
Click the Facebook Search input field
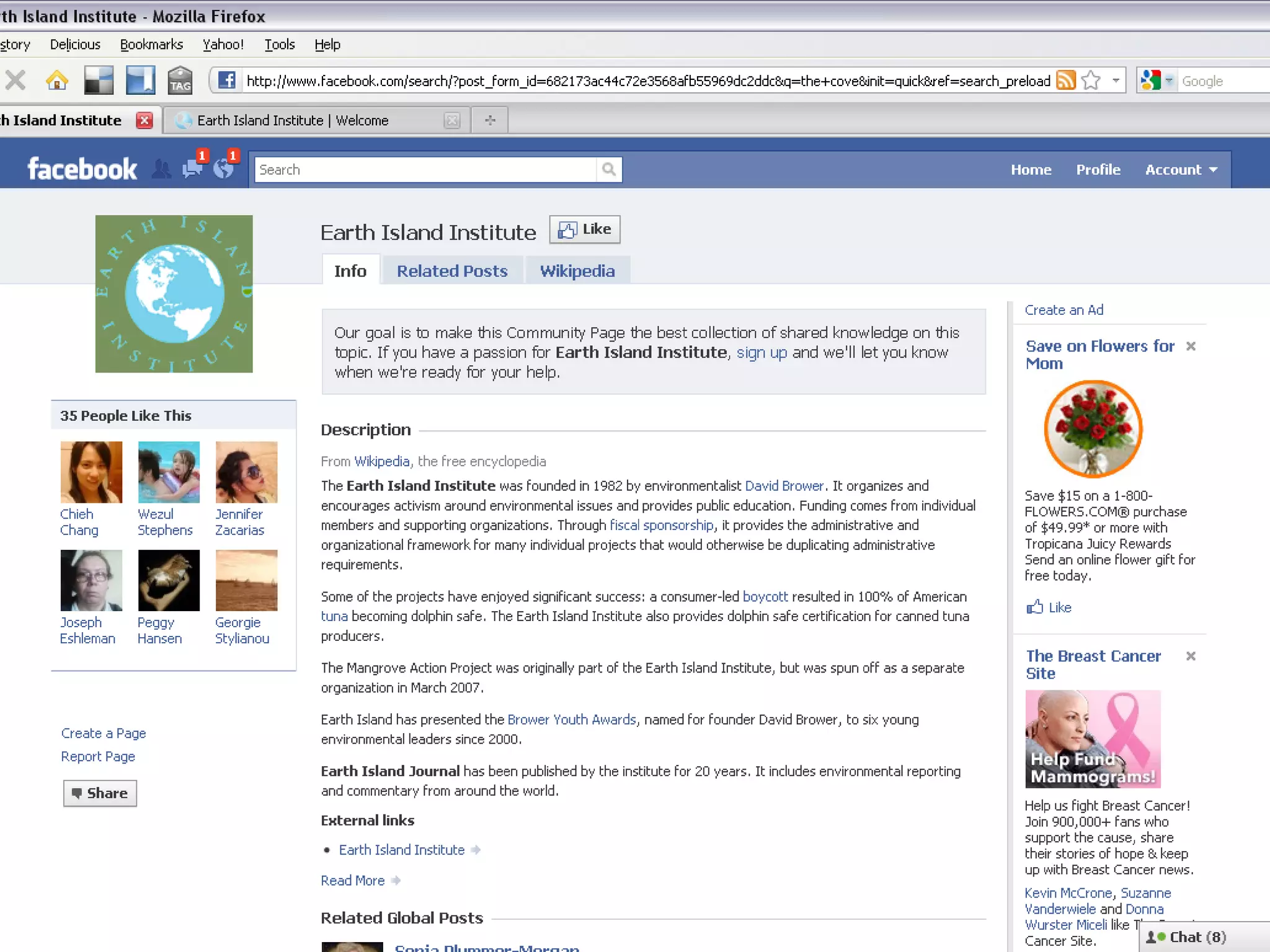click(x=425, y=170)
